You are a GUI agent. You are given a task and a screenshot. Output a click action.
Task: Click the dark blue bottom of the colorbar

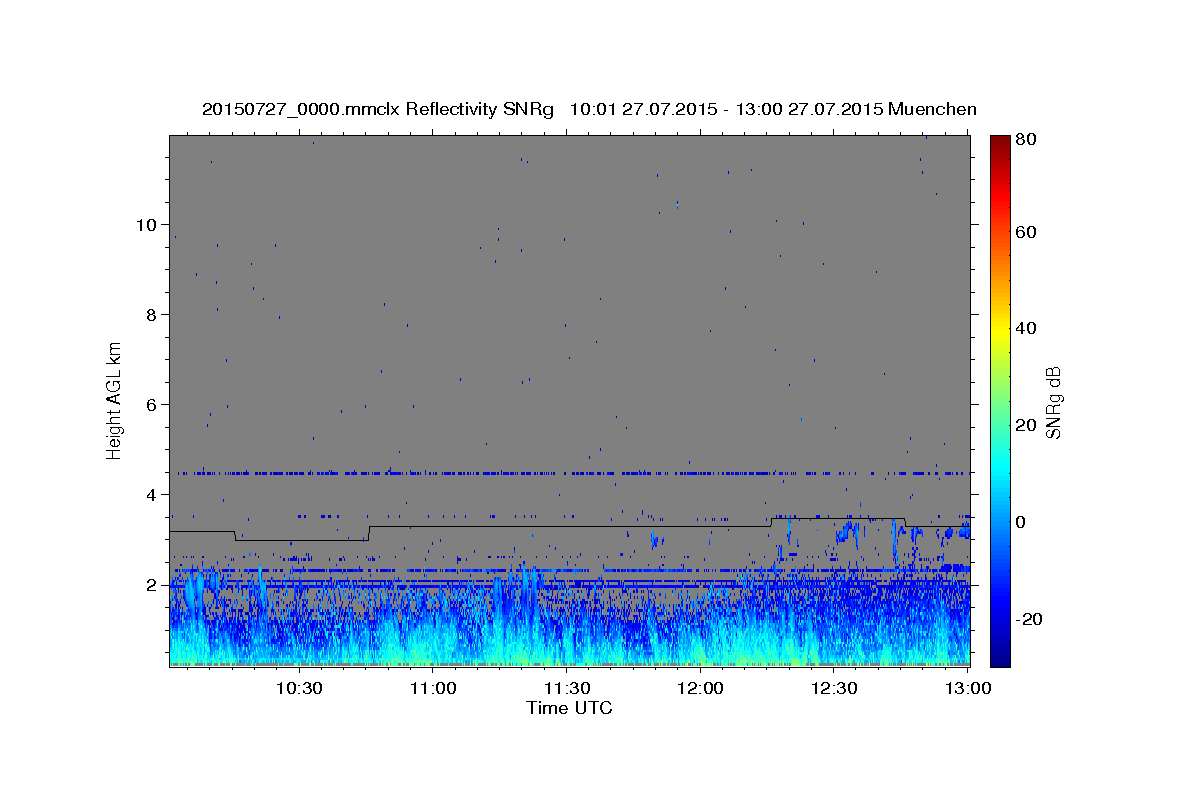1000,658
